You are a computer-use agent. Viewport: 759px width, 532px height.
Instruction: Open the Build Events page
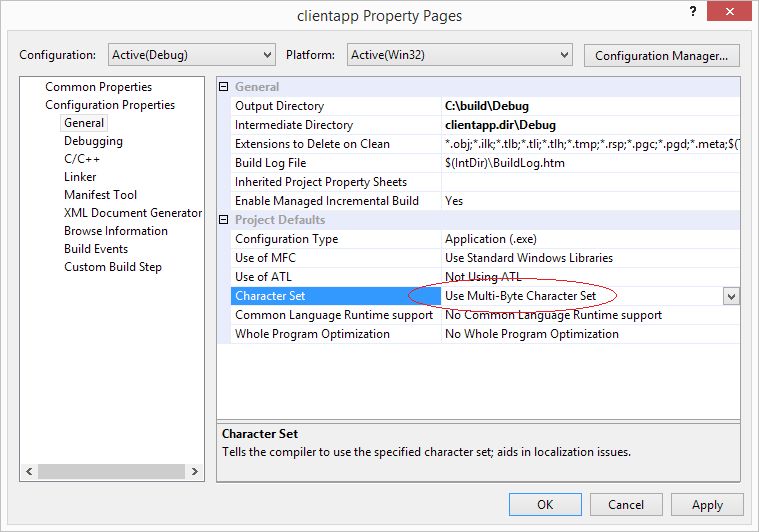[x=96, y=249]
